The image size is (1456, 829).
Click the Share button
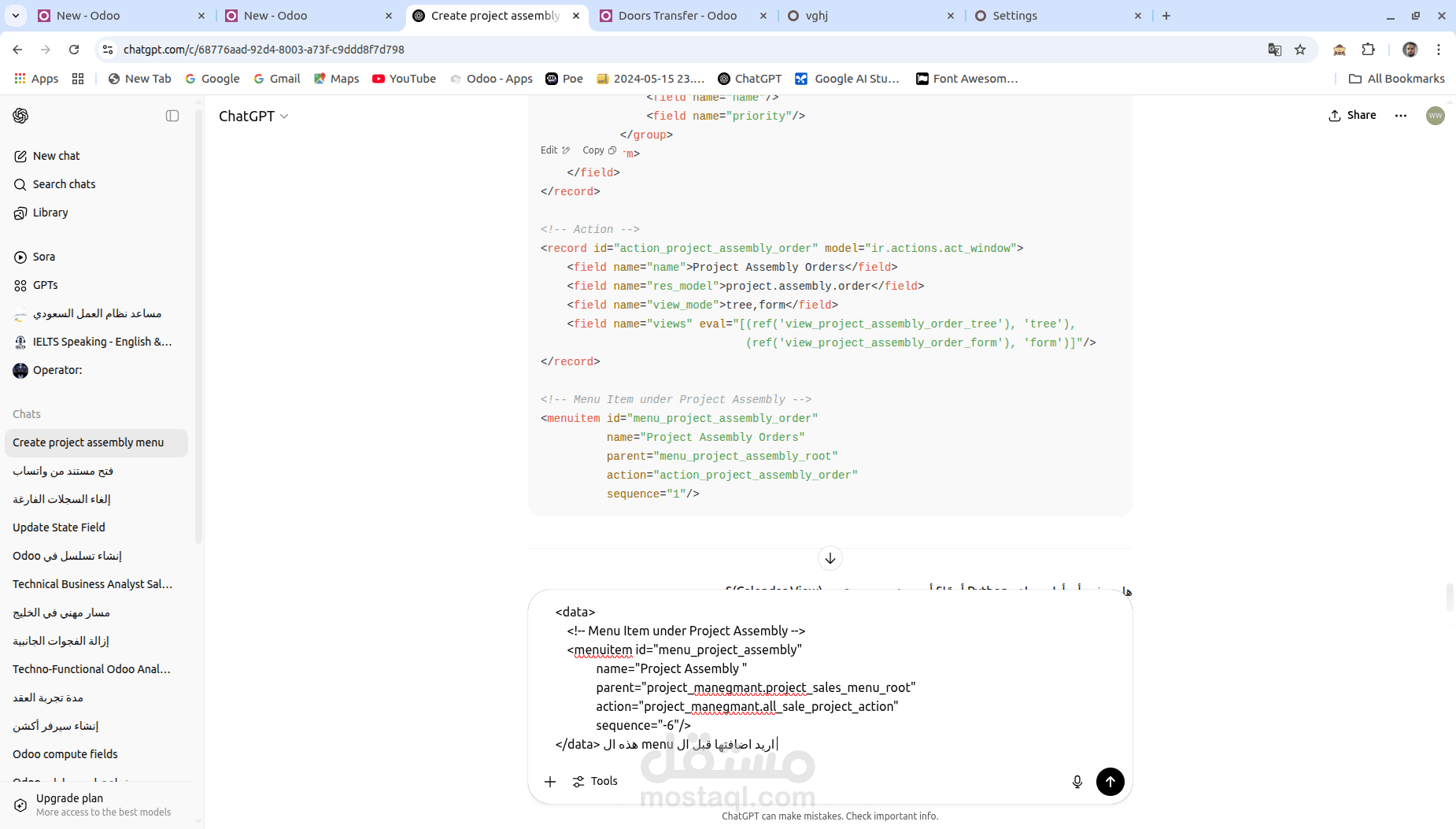point(1353,115)
